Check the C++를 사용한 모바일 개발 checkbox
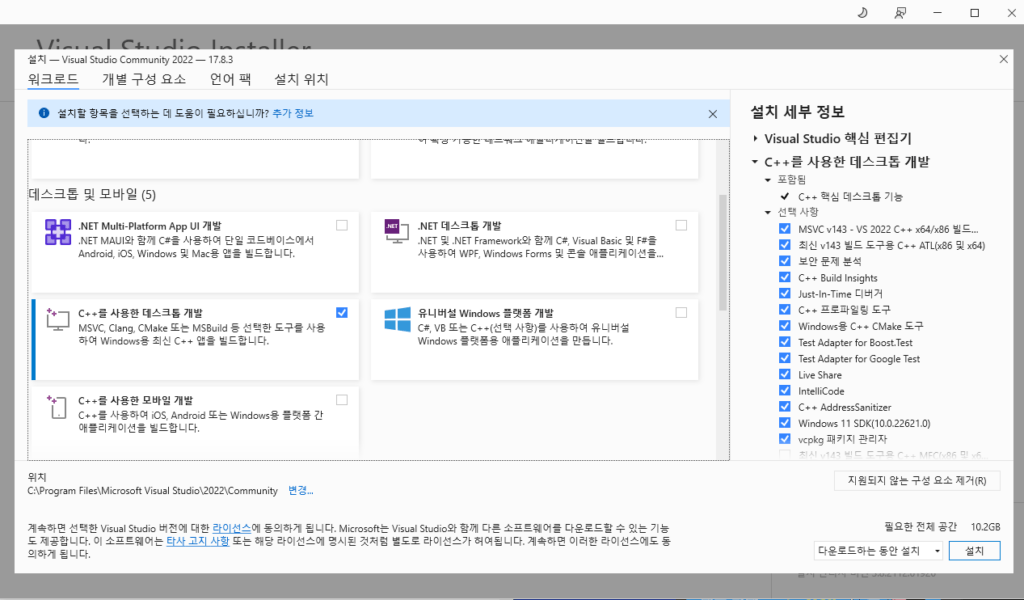The width and height of the screenshot is (1024, 600). point(342,400)
